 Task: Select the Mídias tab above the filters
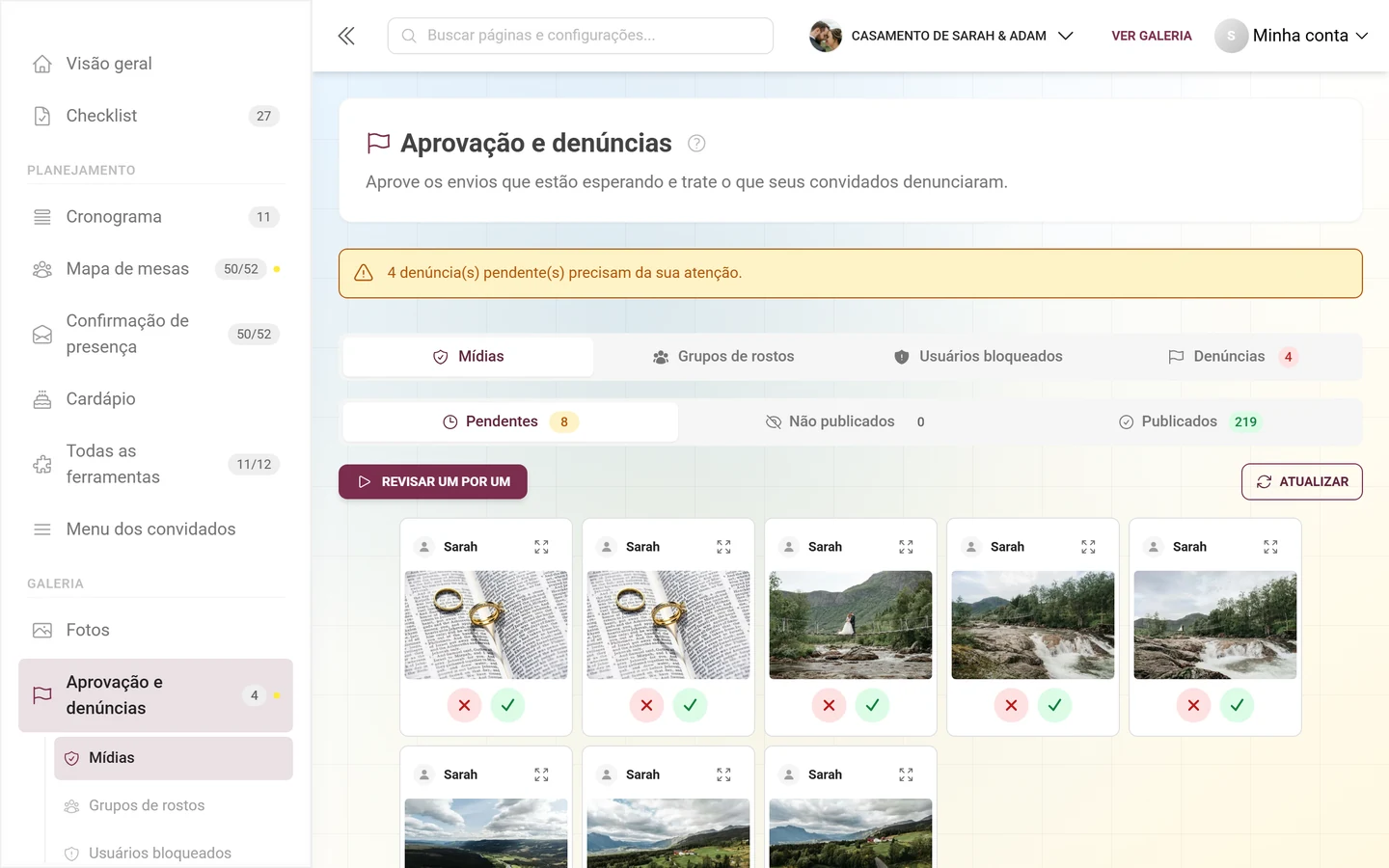pyautogui.click(x=468, y=357)
